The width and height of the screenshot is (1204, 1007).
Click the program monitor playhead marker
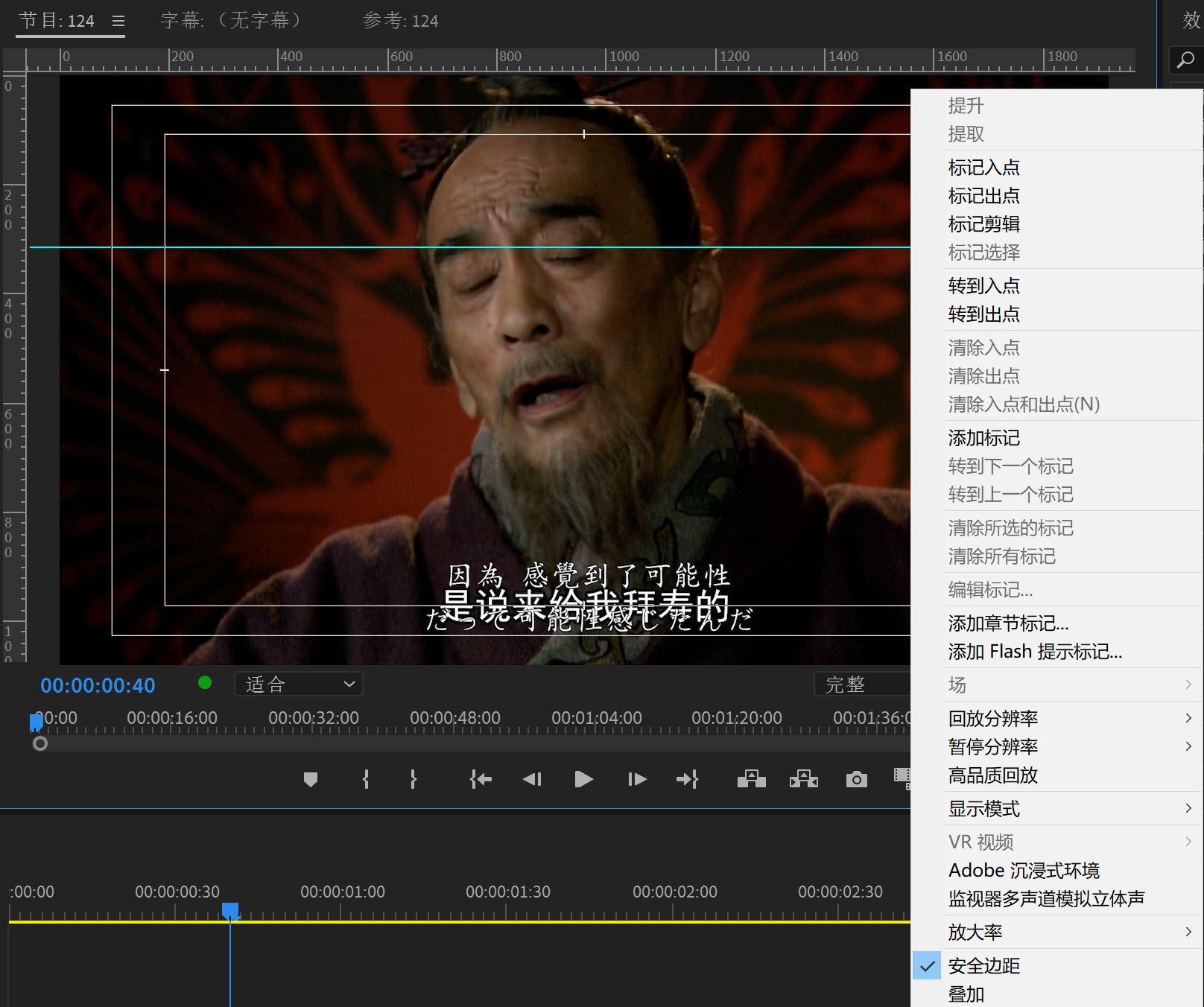pyautogui.click(x=36, y=722)
